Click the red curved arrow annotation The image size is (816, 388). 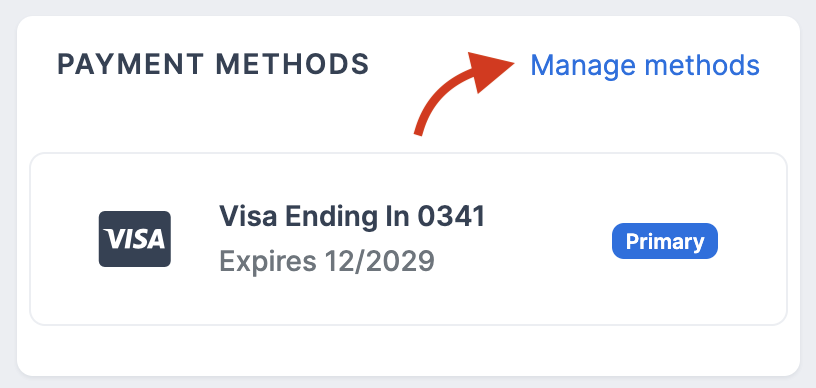(x=464, y=94)
